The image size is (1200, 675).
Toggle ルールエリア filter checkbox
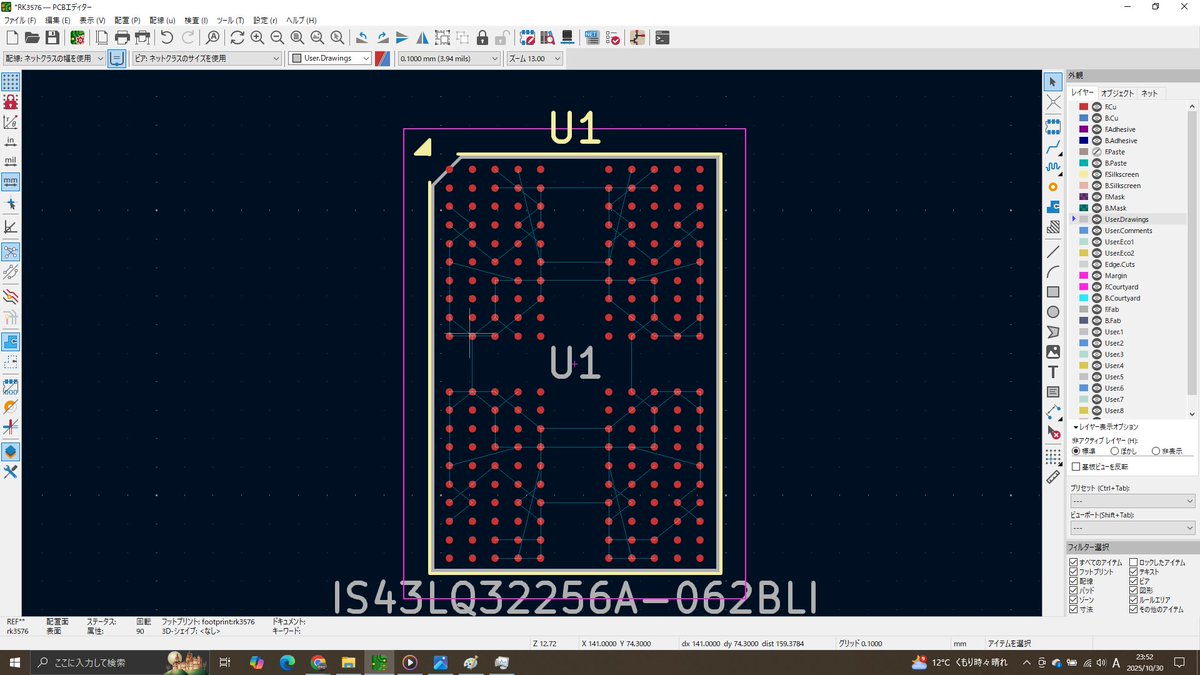[x=1134, y=599]
